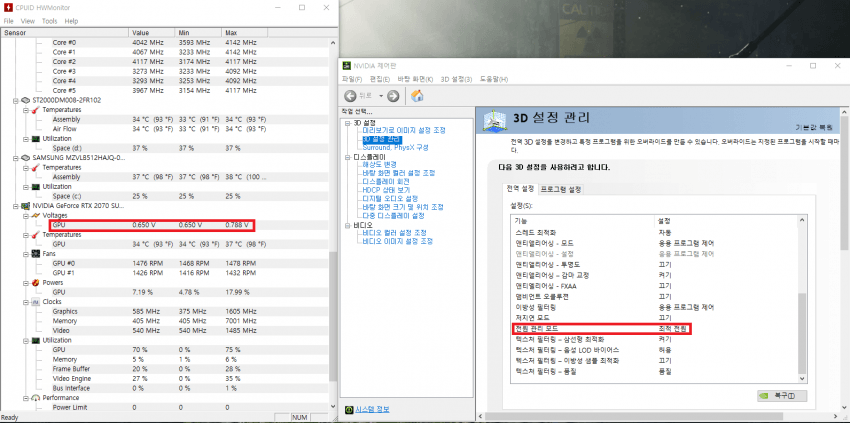Click the 3D cube icon beside 3D 설정 관리 heading
Screen dimensions: 850x423
495,120
